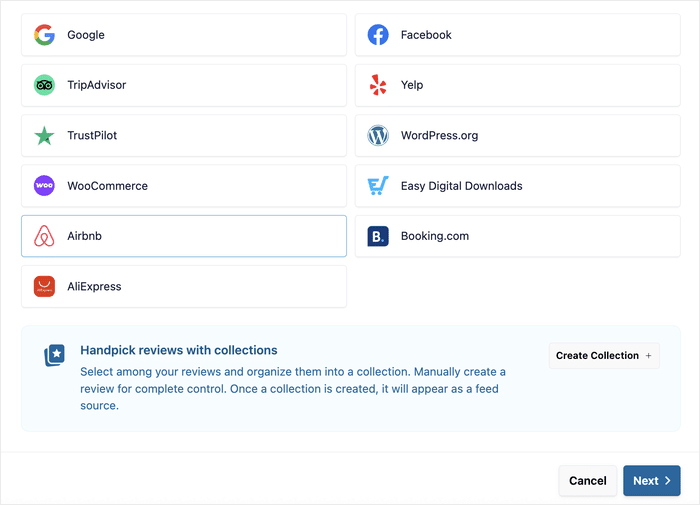Select the Easy Digital Downloads label
This screenshot has height=505, width=700.
[461, 186]
